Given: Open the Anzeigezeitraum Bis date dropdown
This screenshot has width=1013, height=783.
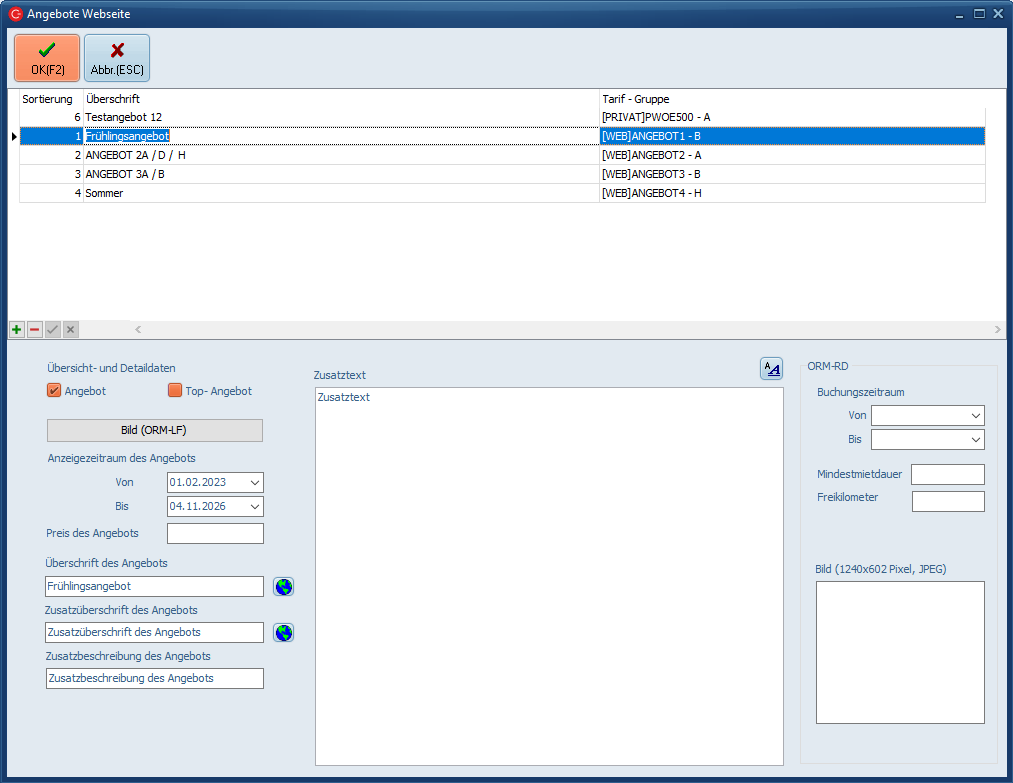Looking at the screenshot, I should 254,507.
